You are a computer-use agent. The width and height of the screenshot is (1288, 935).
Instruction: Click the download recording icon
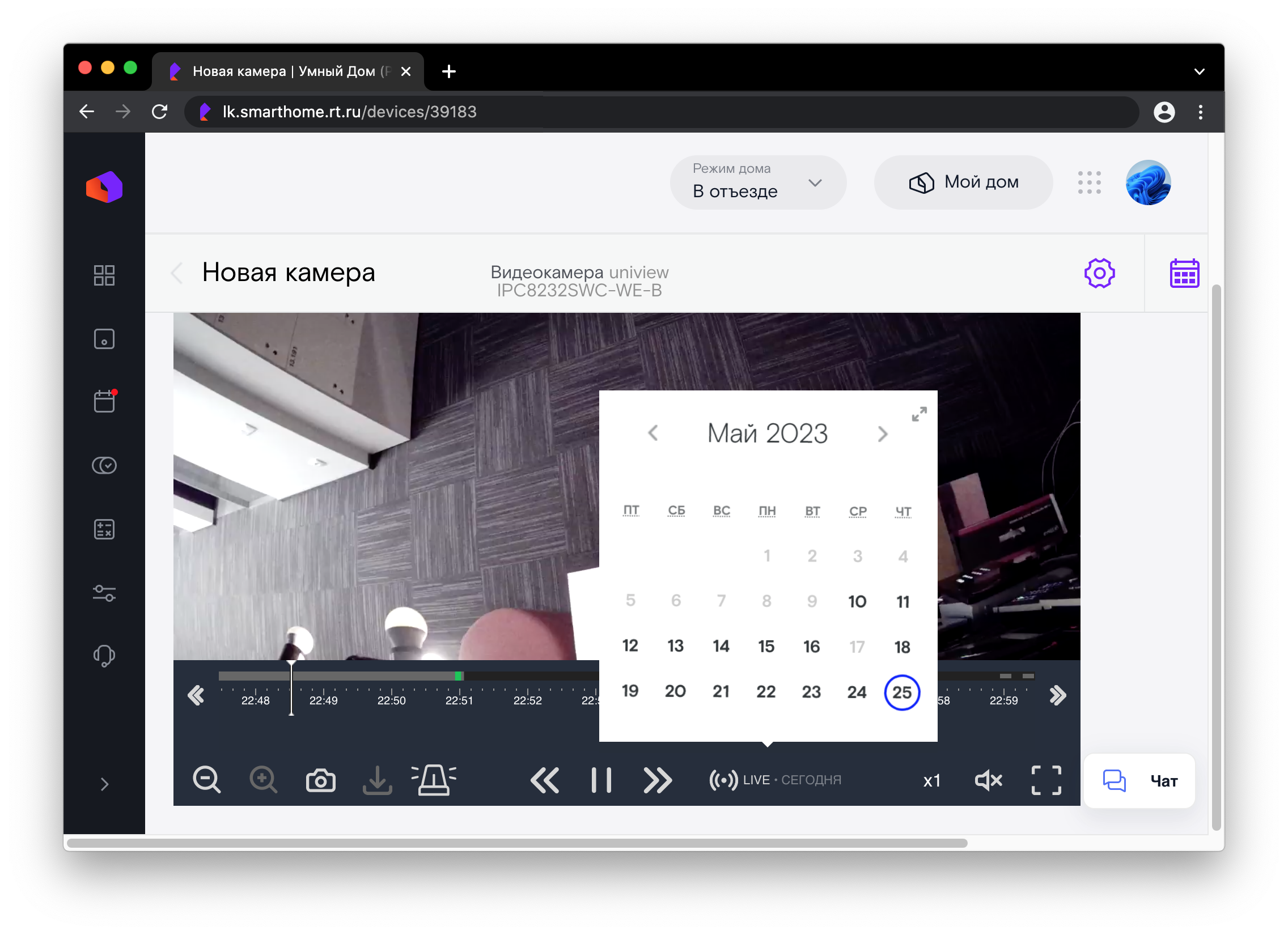tap(377, 780)
